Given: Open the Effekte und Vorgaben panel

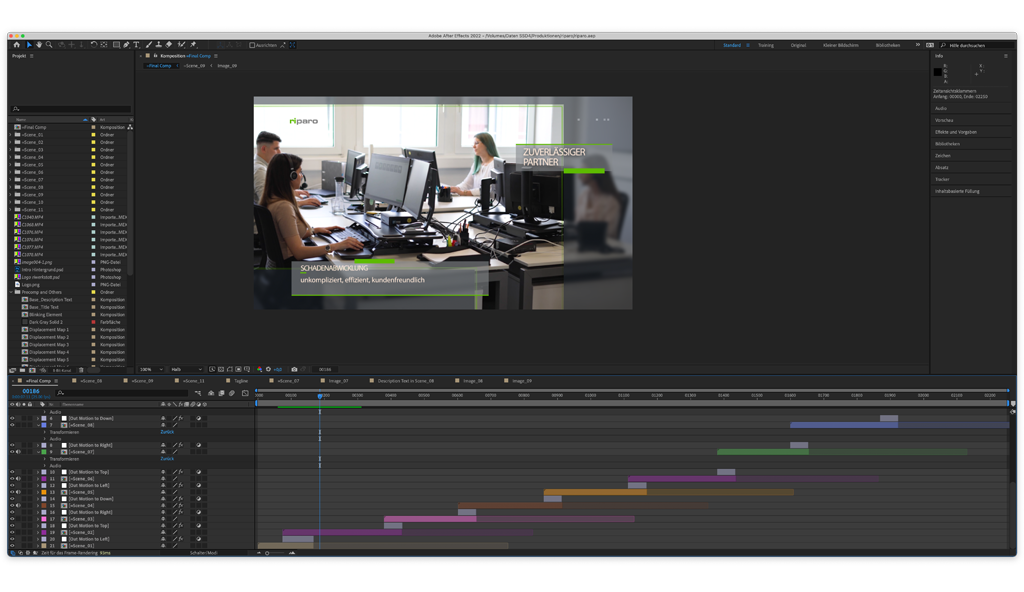Looking at the screenshot, I should (x=956, y=132).
